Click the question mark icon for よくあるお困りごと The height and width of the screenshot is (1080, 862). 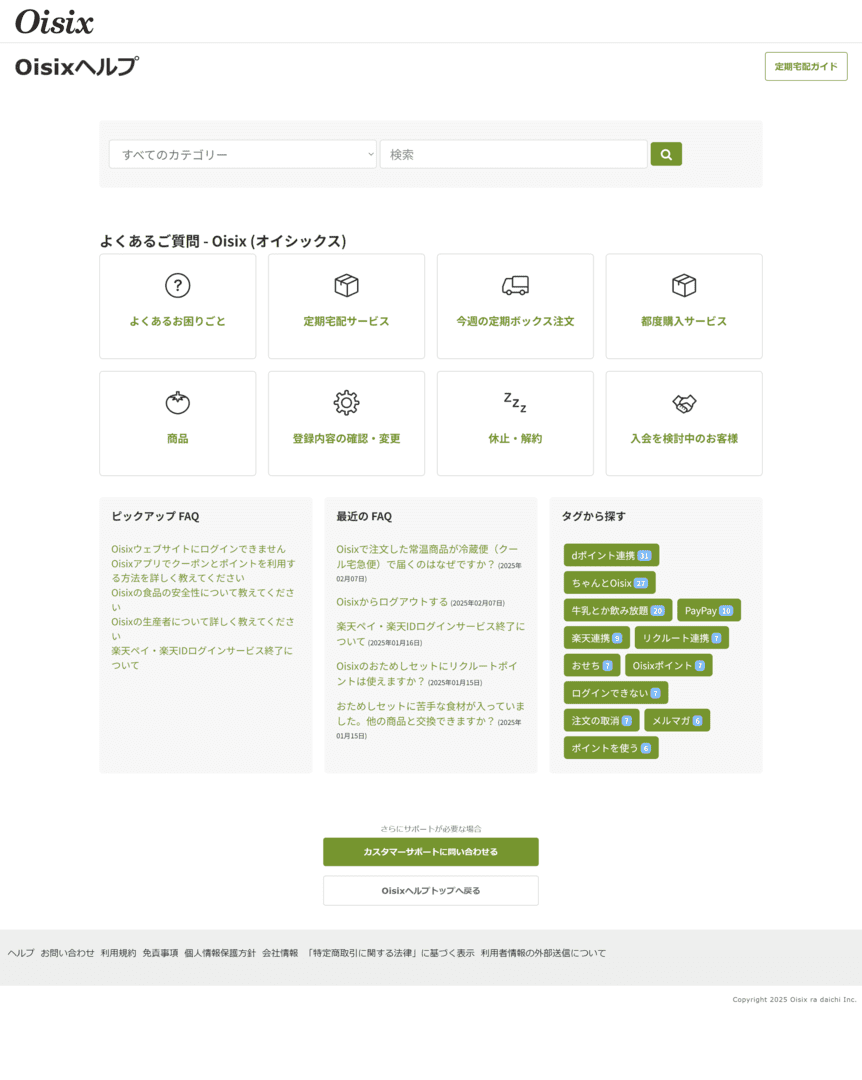tap(178, 285)
